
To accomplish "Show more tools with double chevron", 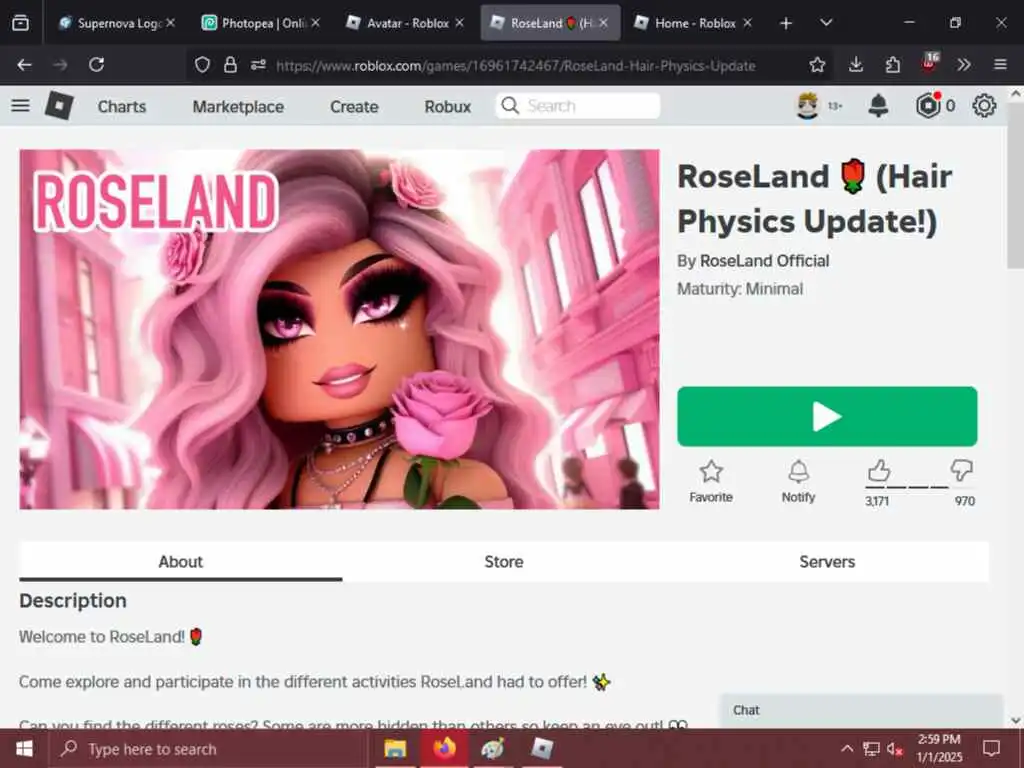I will 964,65.
